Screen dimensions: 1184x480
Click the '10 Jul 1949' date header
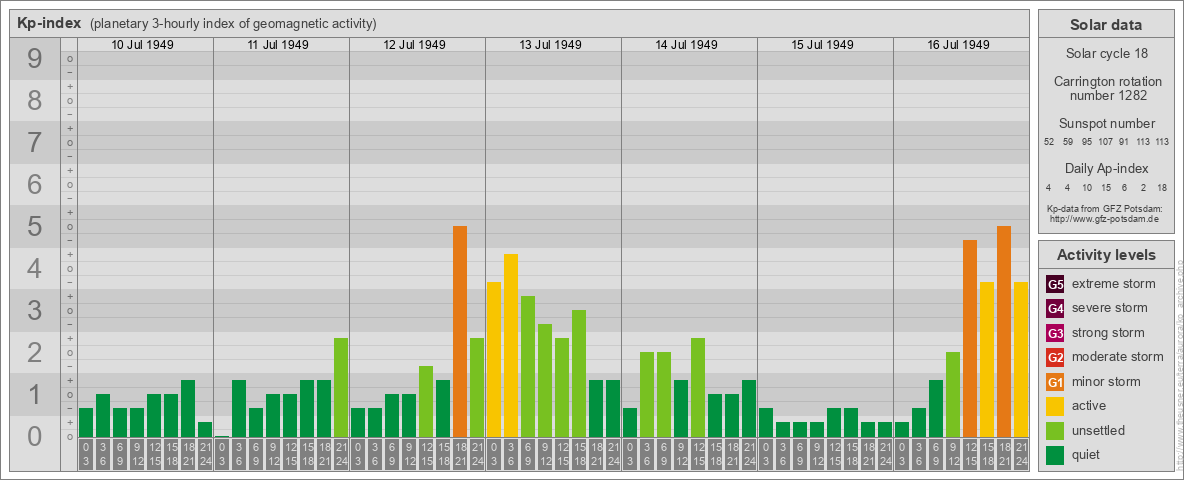(143, 45)
